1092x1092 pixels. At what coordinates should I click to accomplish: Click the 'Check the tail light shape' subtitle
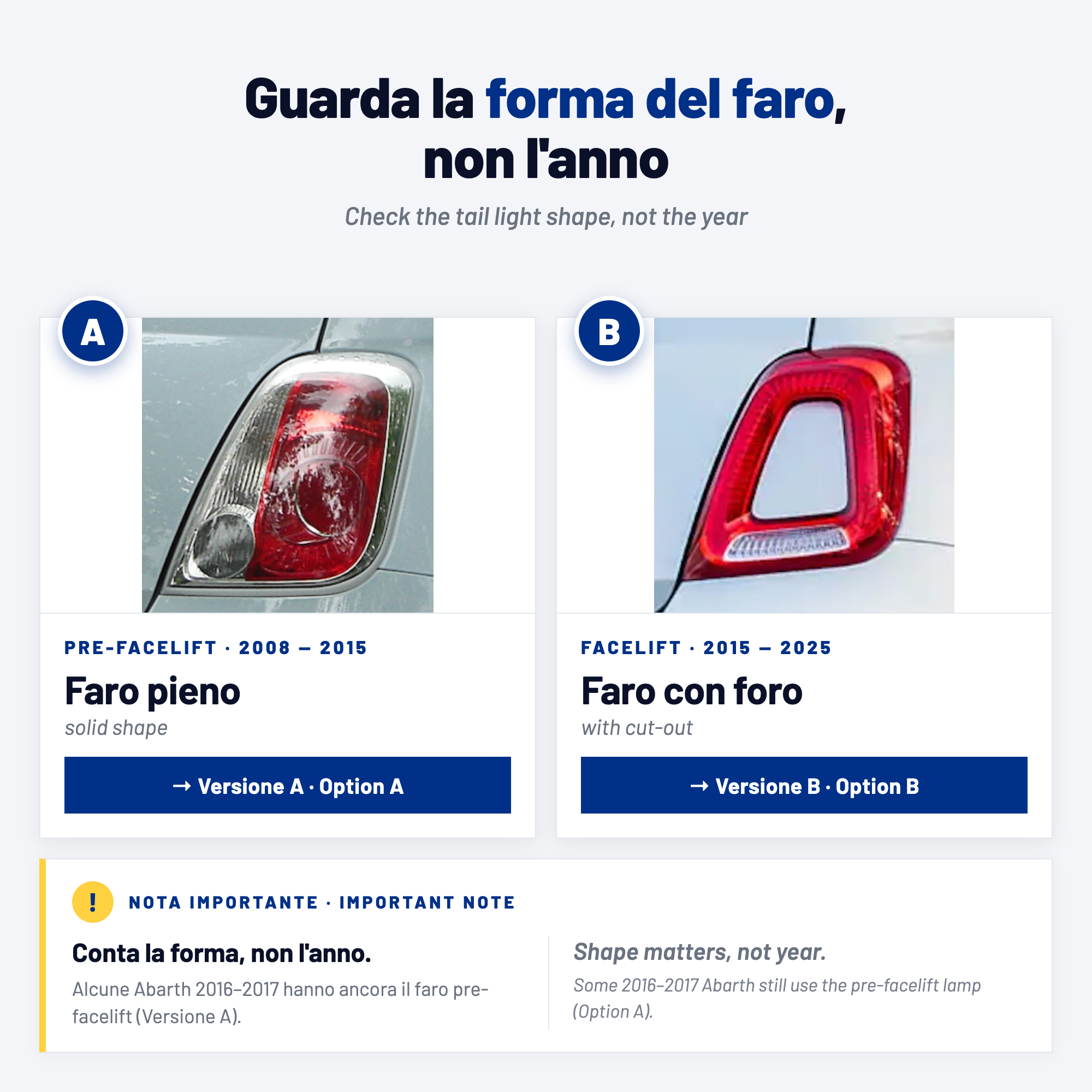tap(546, 217)
